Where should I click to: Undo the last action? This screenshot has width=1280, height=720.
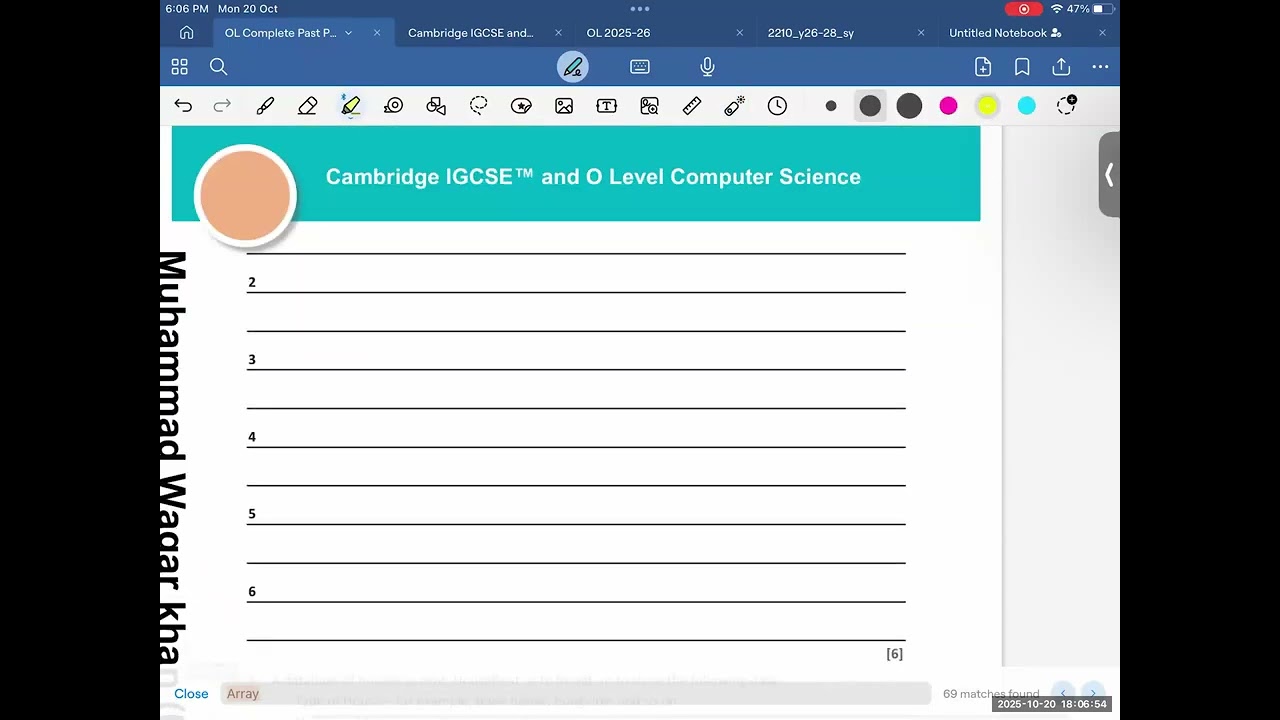[183, 106]
